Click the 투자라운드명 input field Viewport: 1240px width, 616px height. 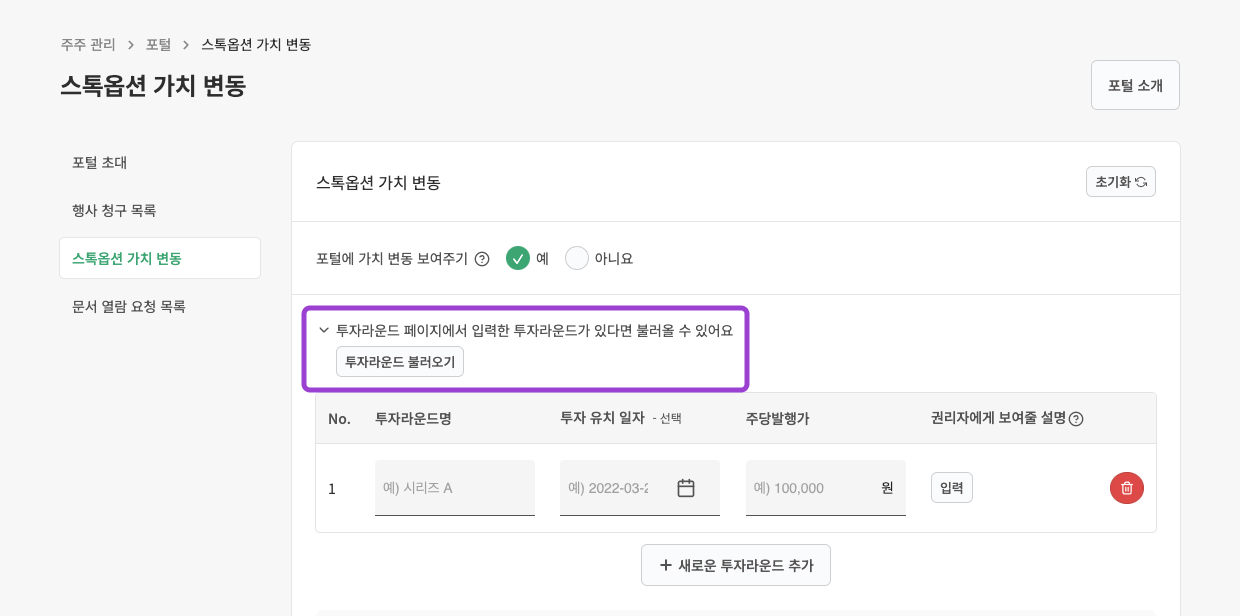click(x=454, y=488)
